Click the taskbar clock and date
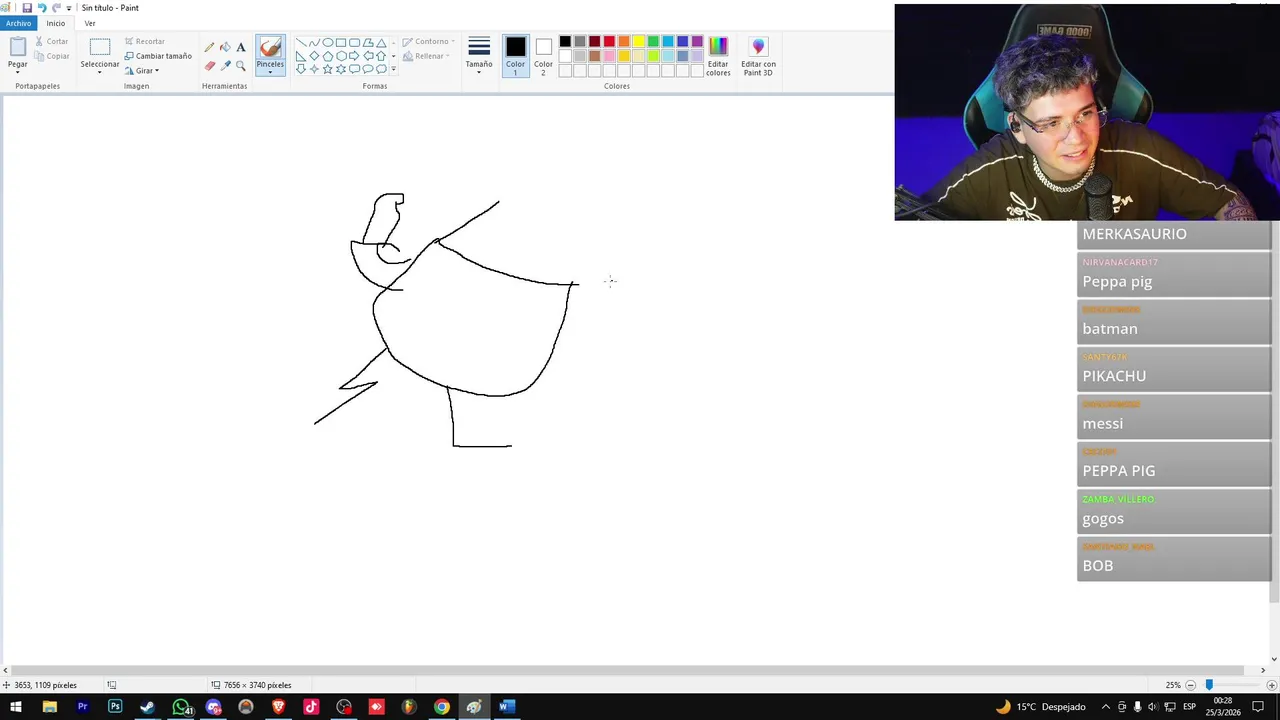 pyautogui.click(x=1222, y=707)
